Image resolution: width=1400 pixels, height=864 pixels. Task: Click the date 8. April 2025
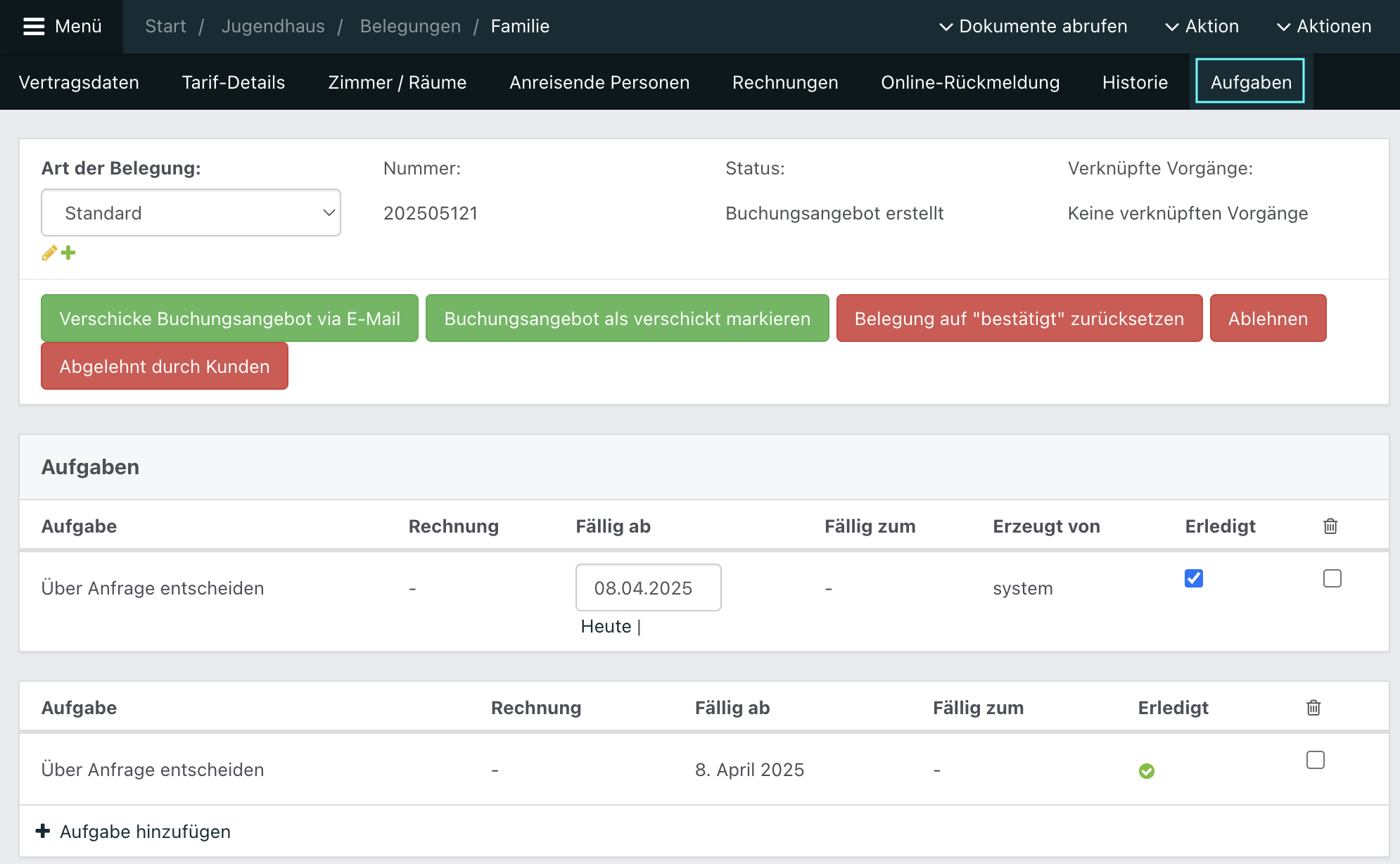pos(749,770)
